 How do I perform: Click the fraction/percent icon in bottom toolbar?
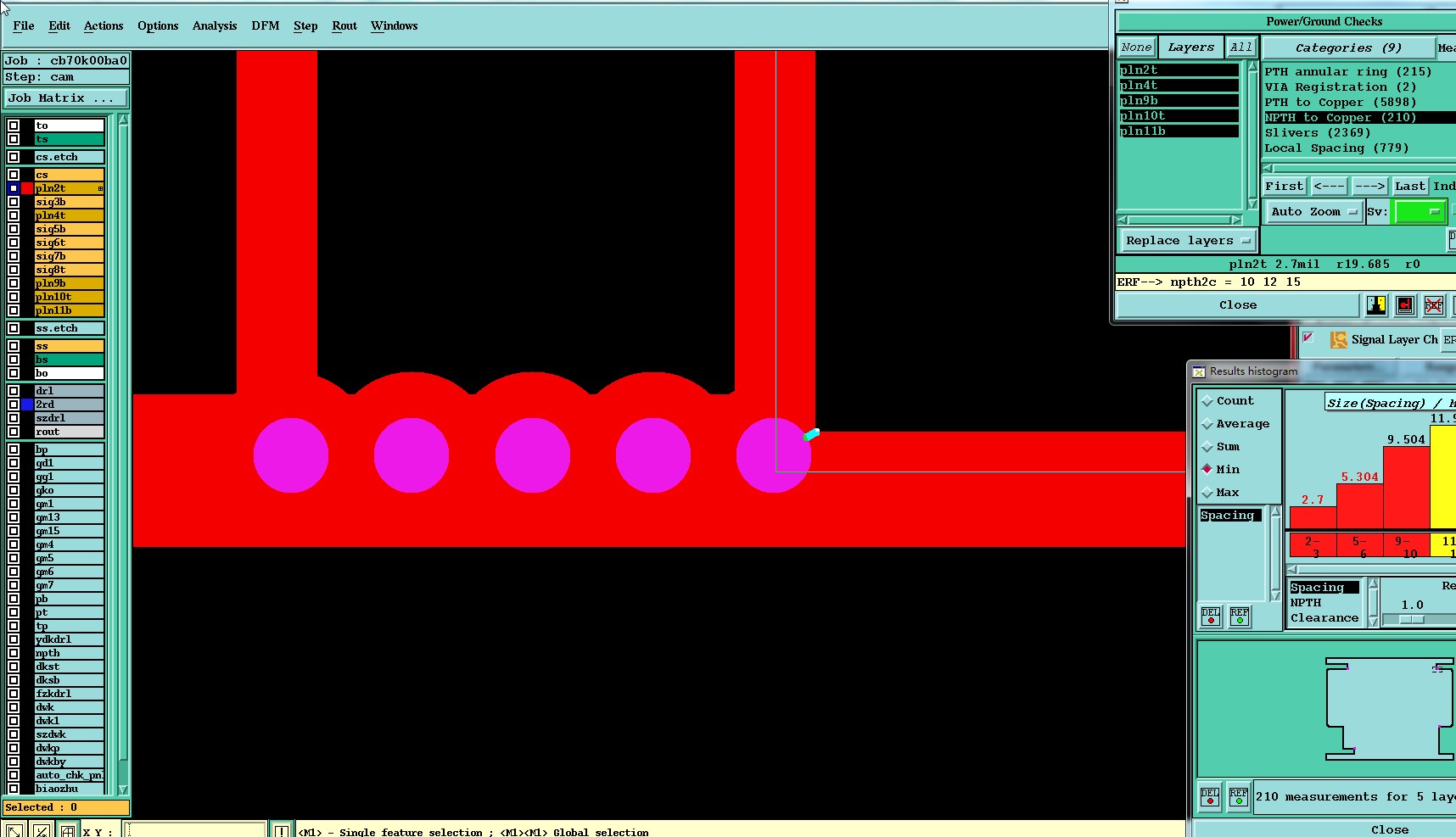tap(41, 830)
